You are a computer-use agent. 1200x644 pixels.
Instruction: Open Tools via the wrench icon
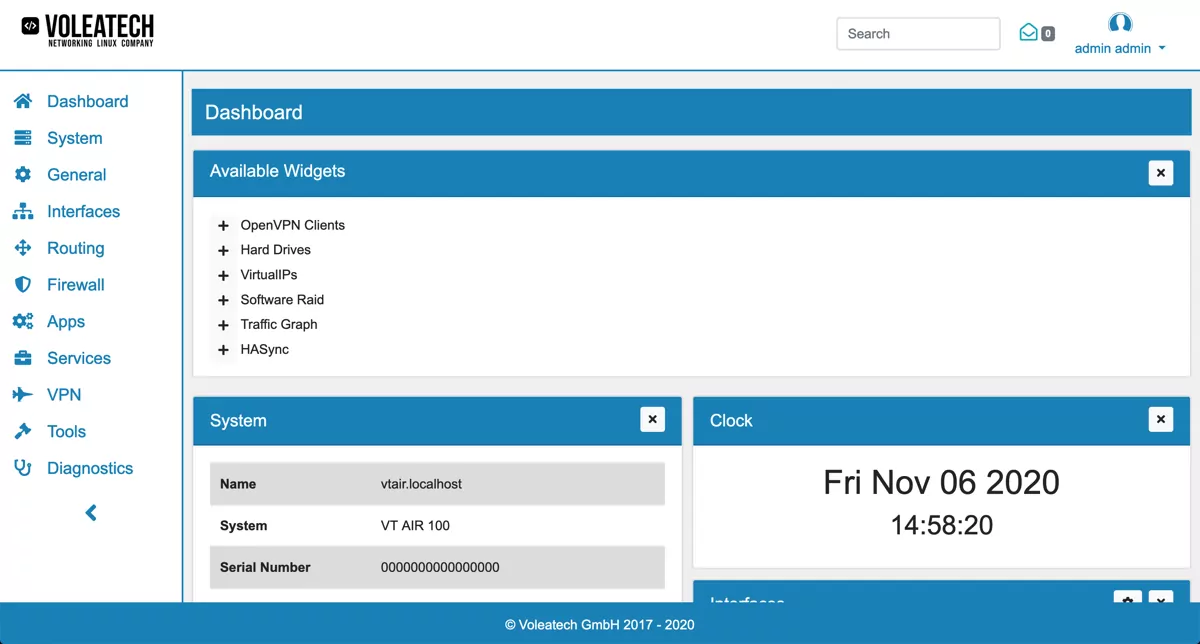(x=23, y=431)
